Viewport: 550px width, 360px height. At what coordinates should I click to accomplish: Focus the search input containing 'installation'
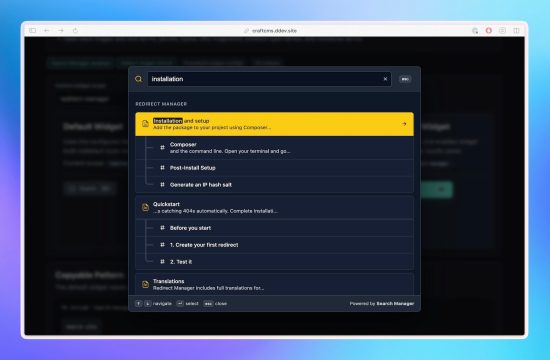click(269, 79)
